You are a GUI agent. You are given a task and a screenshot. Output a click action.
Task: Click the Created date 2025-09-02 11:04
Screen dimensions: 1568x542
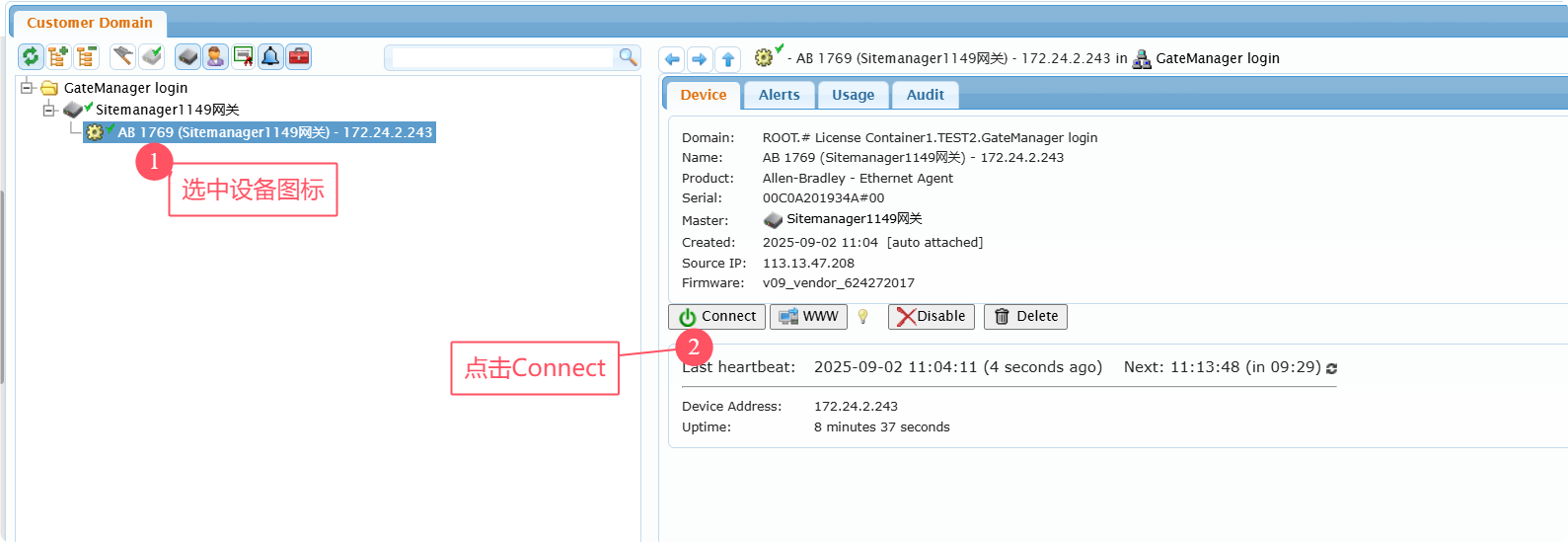pyautogui.click(x=820, y=243)
